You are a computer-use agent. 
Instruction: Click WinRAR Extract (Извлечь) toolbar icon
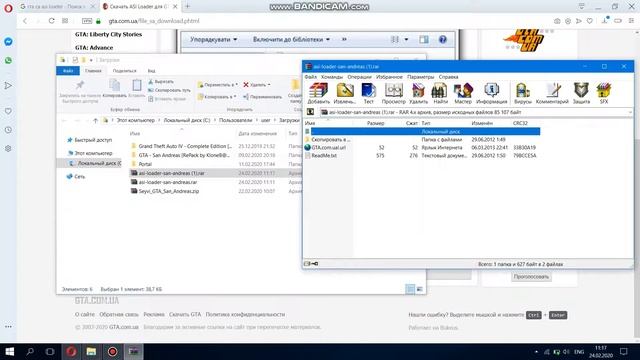(x=344, y=93)
